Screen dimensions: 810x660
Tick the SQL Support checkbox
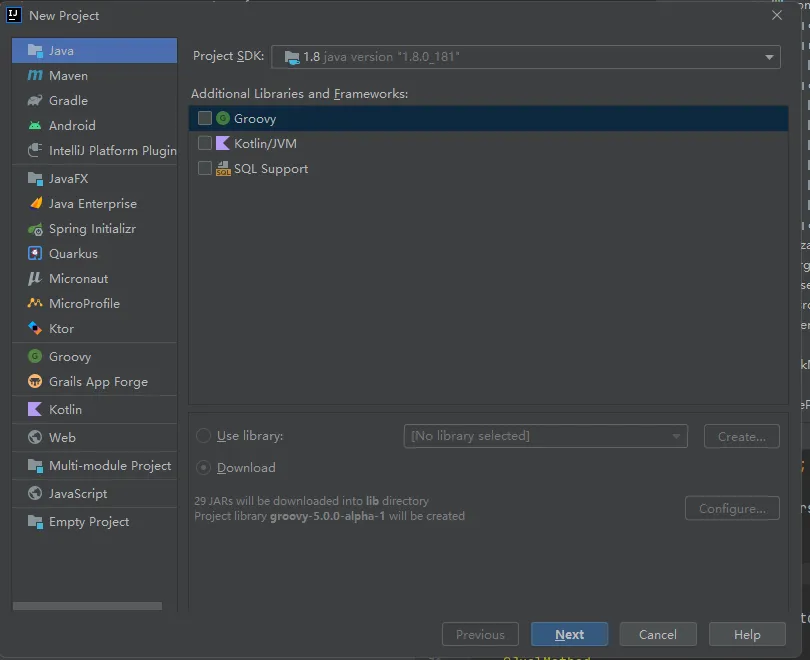pyautogui.click(x=205, y=168)
